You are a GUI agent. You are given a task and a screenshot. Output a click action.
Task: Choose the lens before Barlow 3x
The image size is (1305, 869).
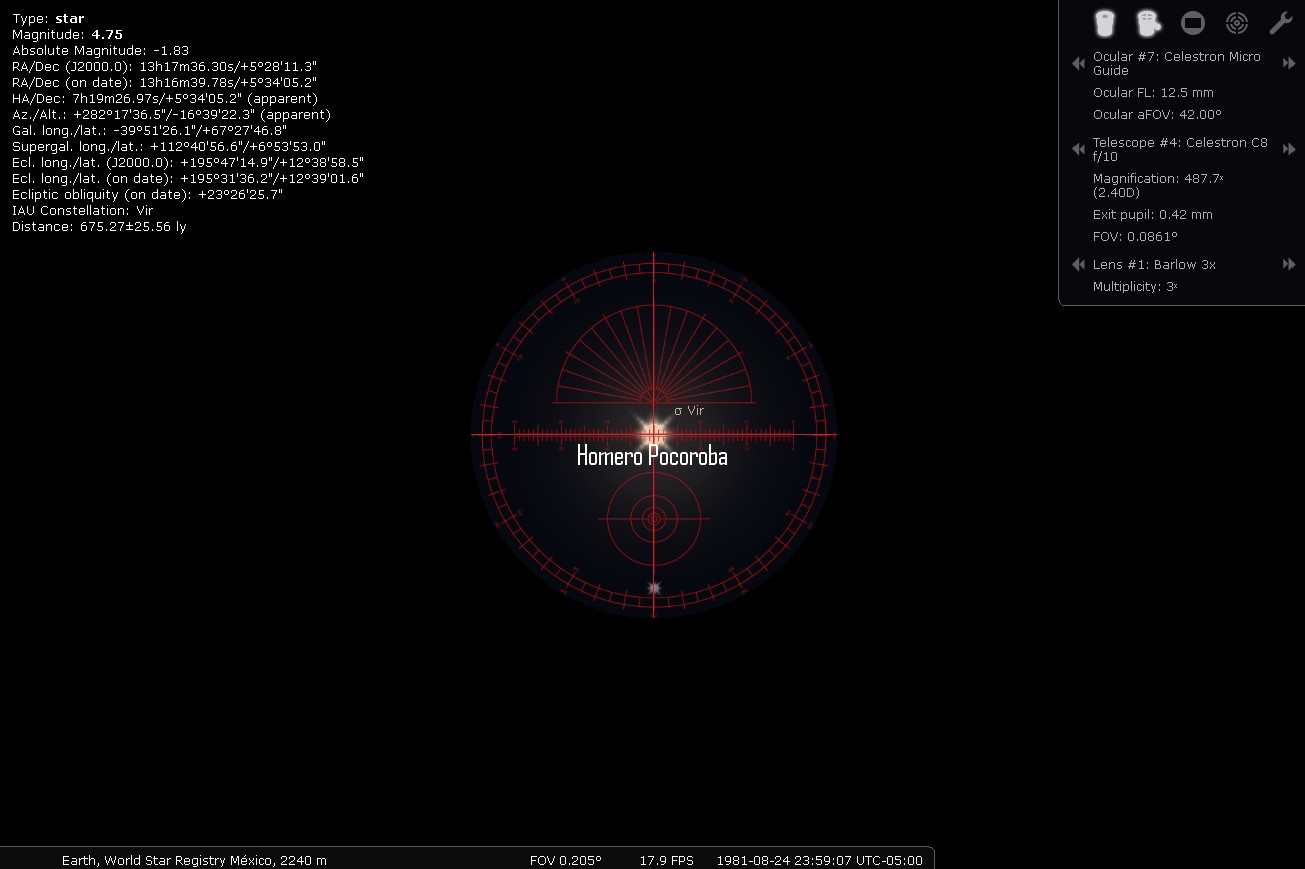coord(1079,265)
